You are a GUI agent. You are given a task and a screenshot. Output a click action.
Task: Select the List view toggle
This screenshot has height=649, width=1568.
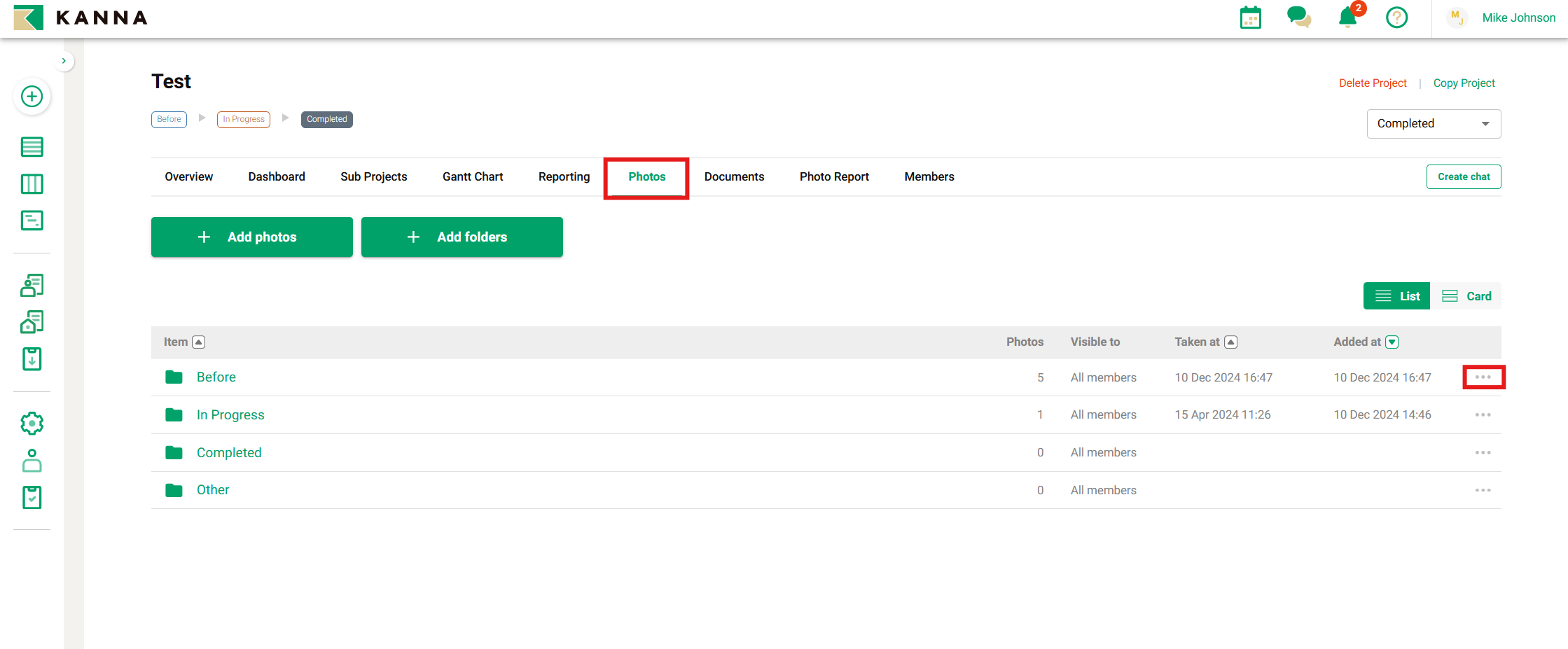pos(1397,296)
